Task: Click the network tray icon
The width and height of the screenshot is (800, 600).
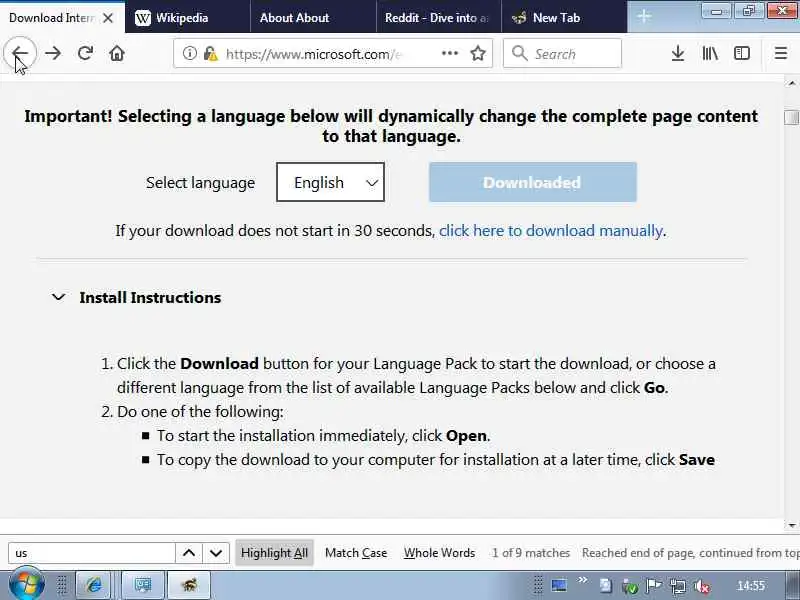Action: (678, 586)
